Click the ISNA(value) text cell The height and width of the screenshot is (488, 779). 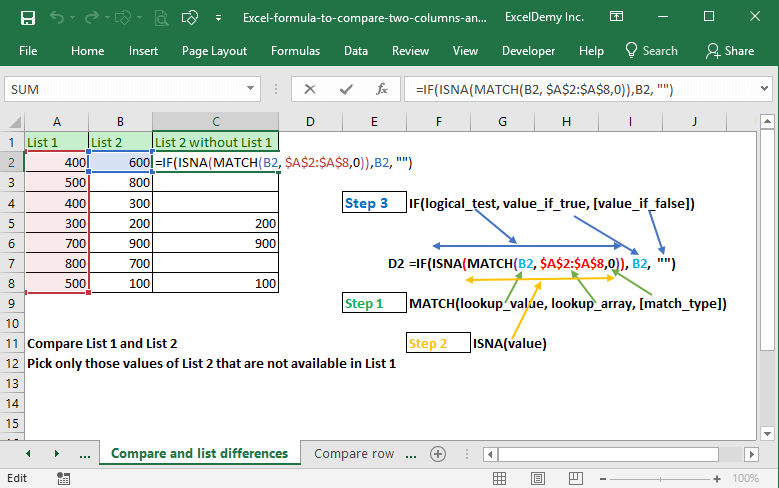510,343
